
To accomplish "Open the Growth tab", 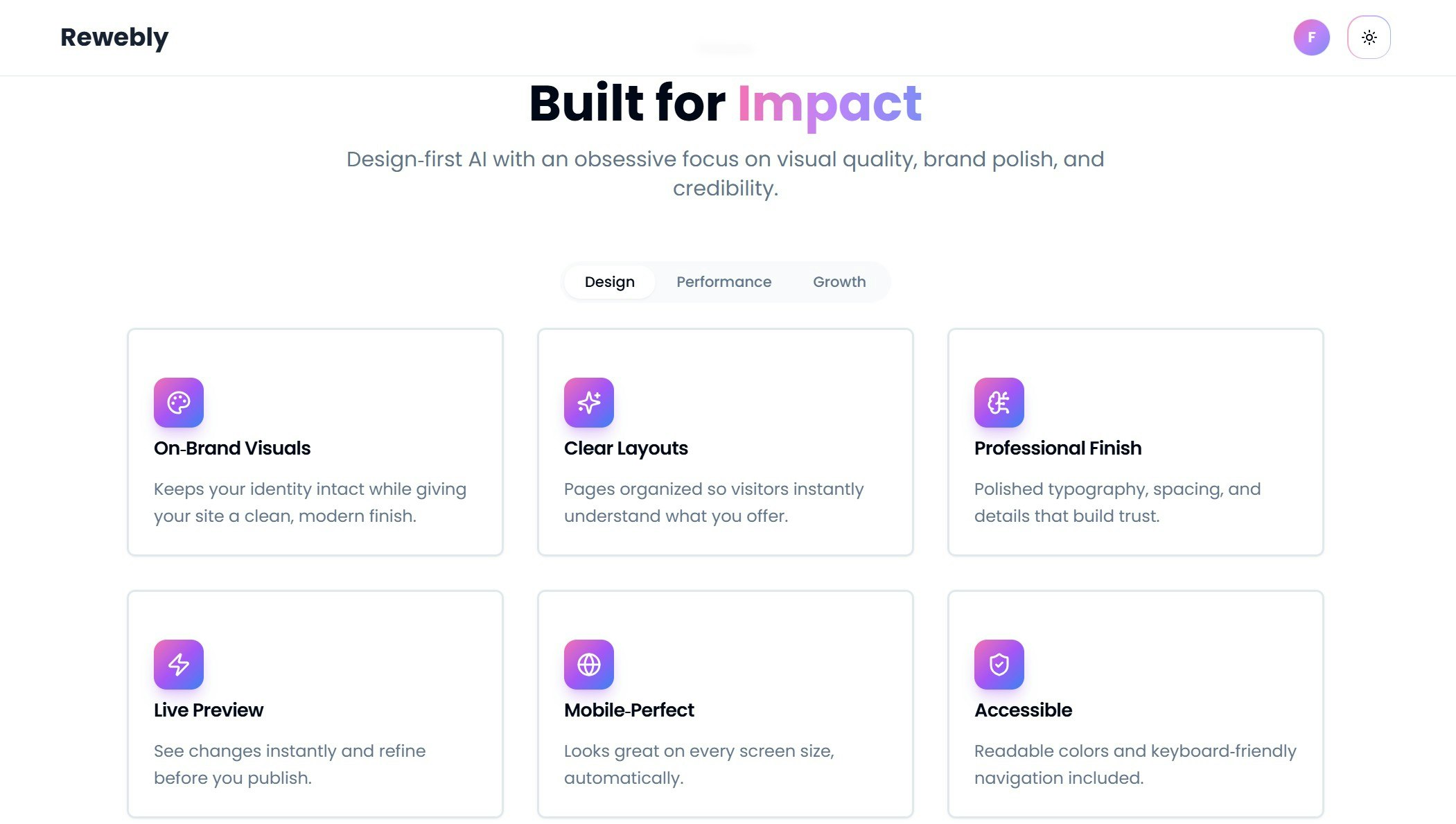I will 839,282.
